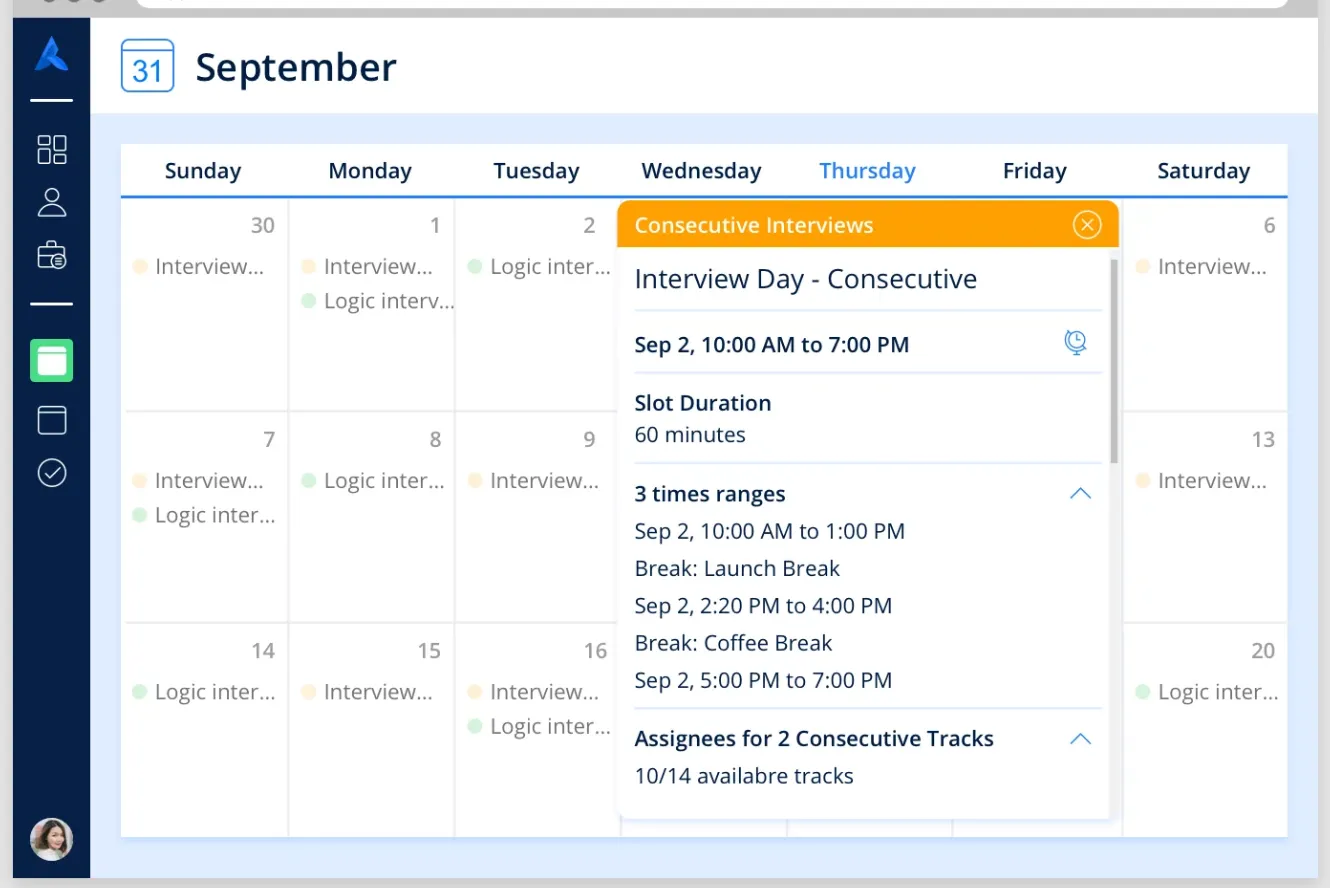Open Logic interview event on September 8

pyautogui.click(x=374, y=481)
